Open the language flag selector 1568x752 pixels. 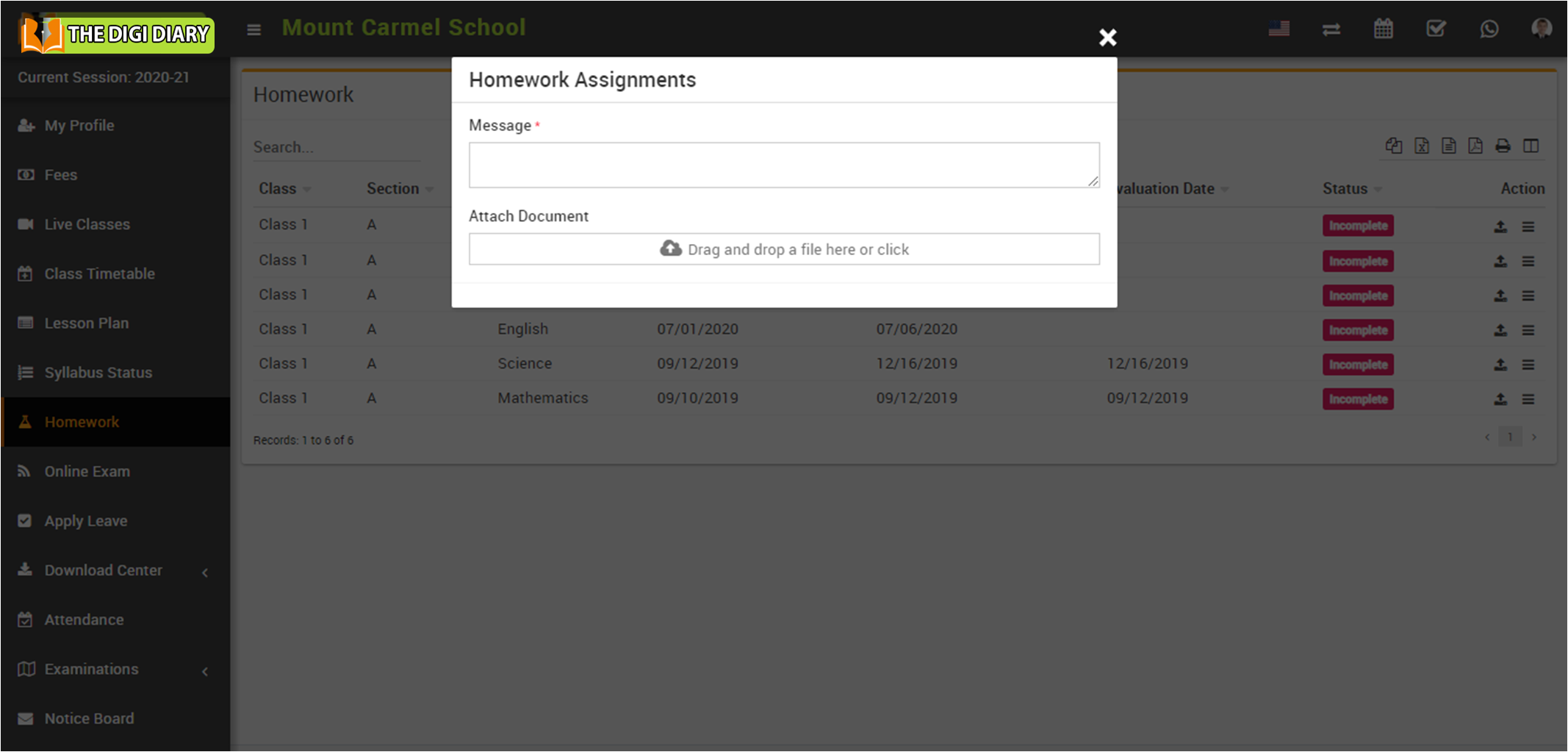click(x=1279, y=29)
